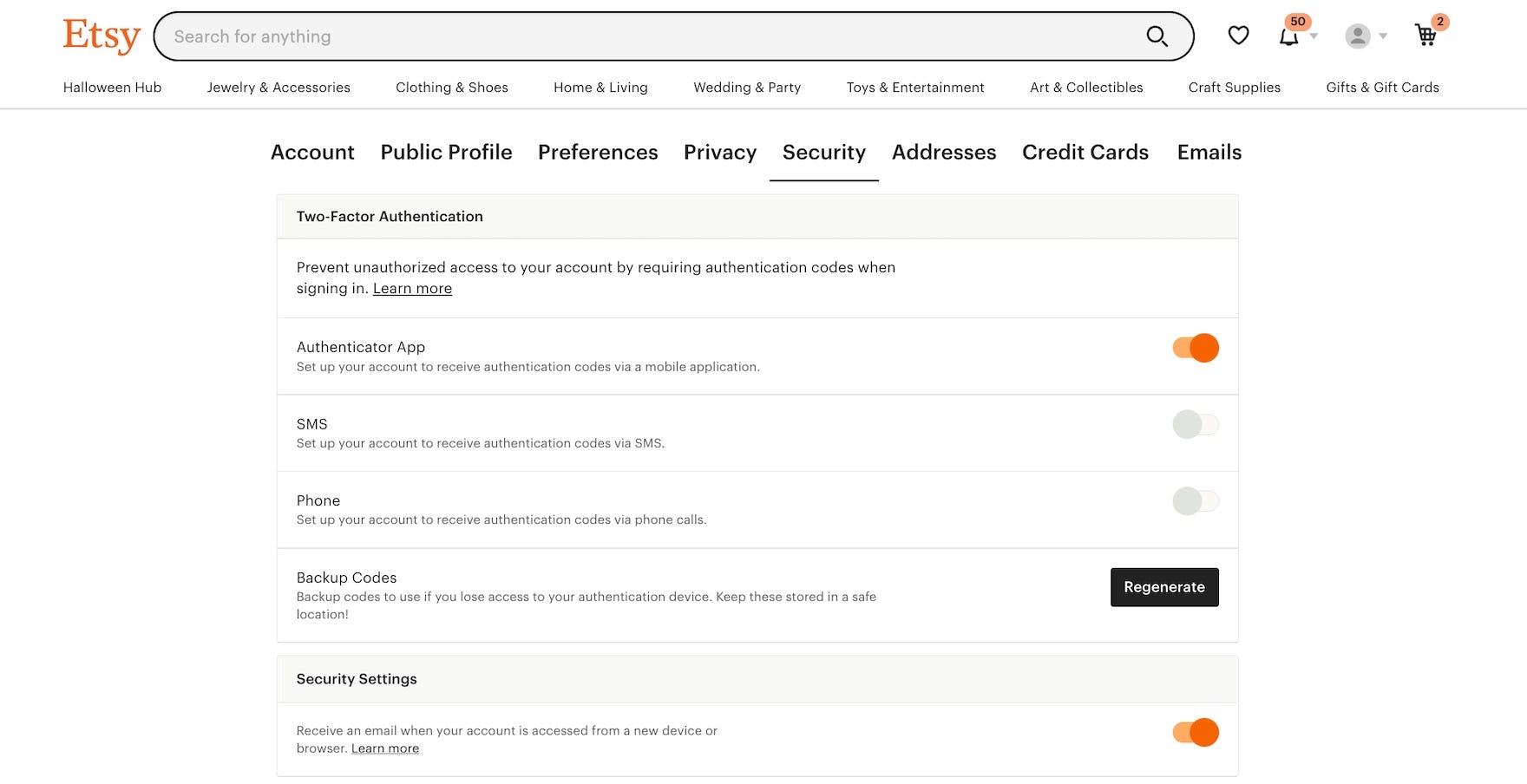
Task: Click the Regenerate backup codes button
Action: pyautogui.click(x=1164, y=587)
